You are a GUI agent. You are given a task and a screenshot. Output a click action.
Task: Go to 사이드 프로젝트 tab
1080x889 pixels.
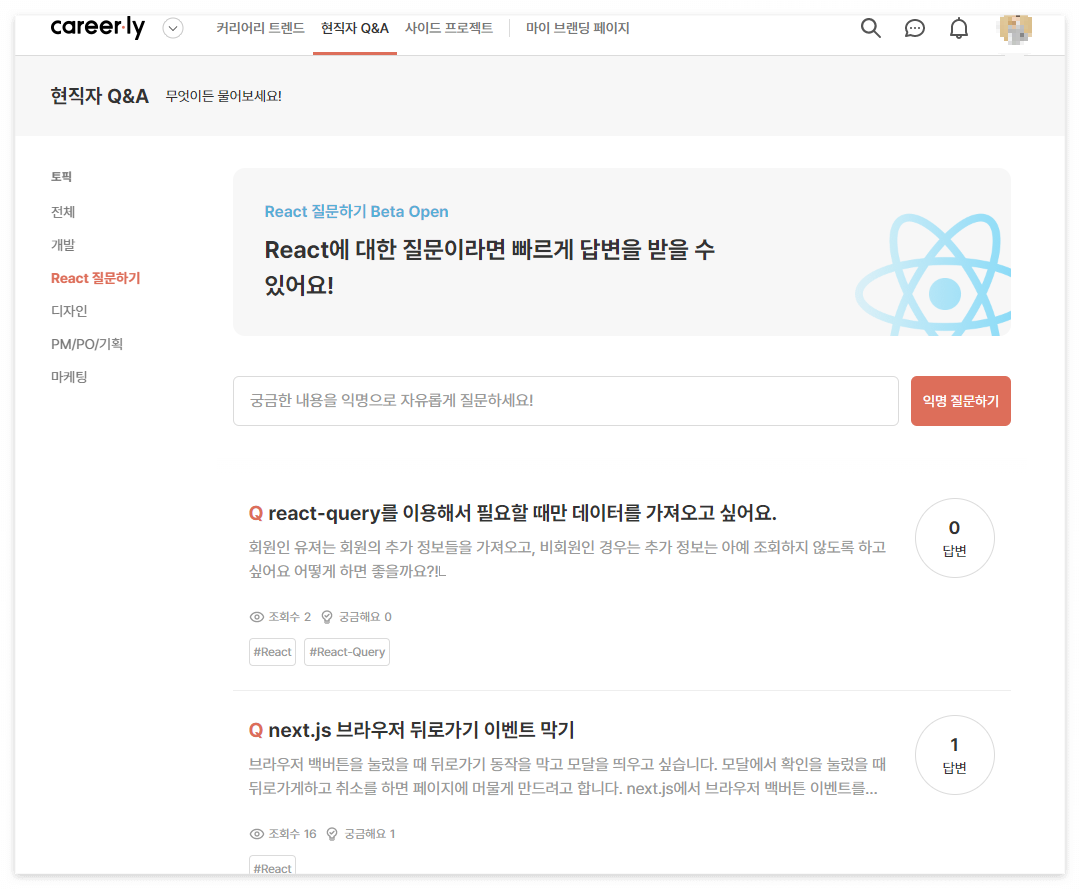449,28
